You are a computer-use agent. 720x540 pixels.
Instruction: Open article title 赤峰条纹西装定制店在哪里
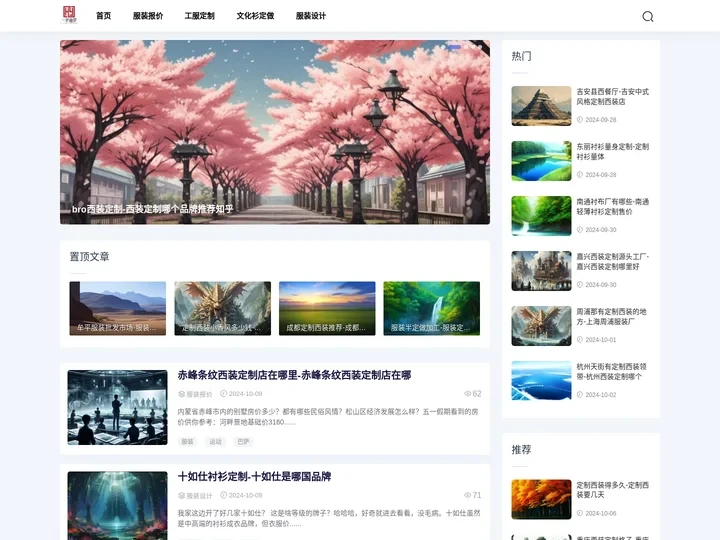point(294,375)
